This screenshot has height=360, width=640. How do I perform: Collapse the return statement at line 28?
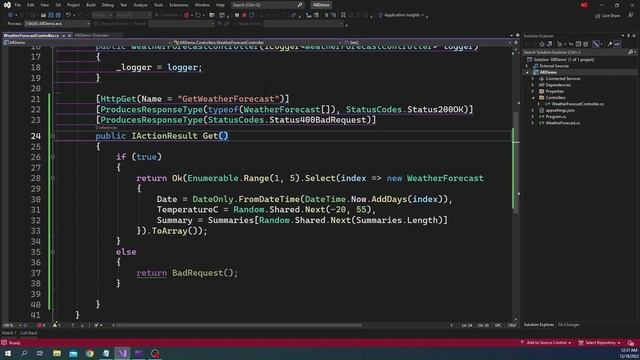pos(53,178)
